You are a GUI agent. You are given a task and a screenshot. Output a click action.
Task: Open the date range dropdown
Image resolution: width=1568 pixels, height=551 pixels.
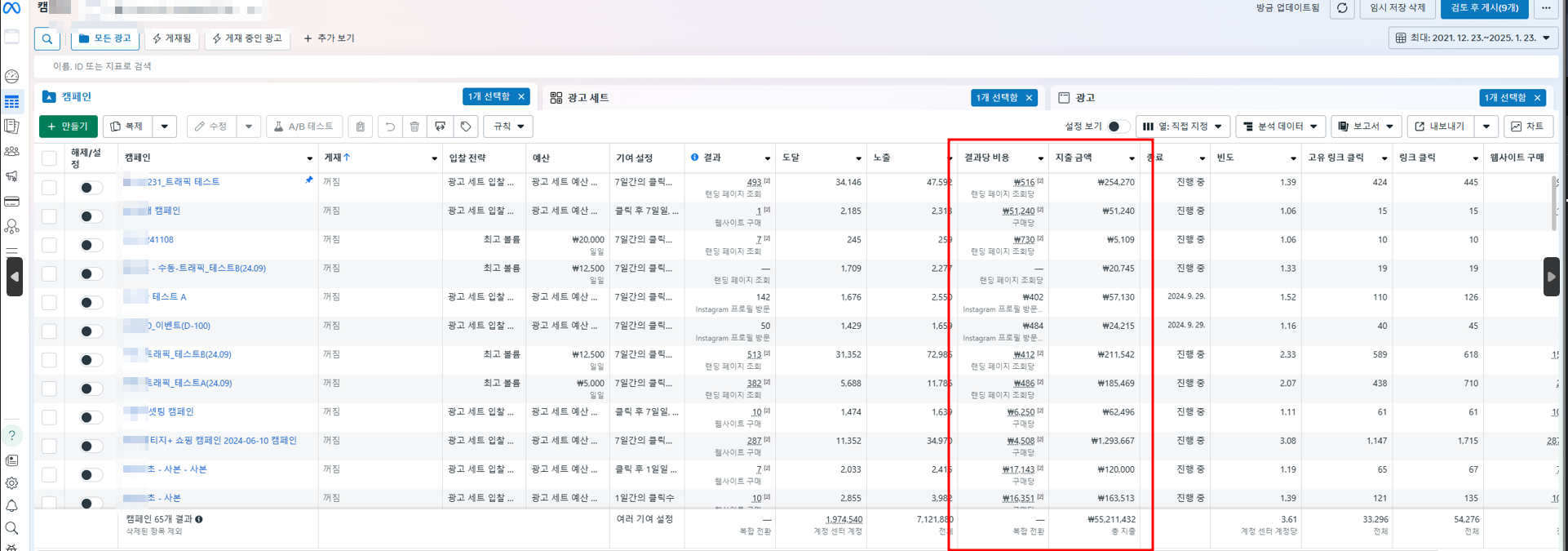1473,38
